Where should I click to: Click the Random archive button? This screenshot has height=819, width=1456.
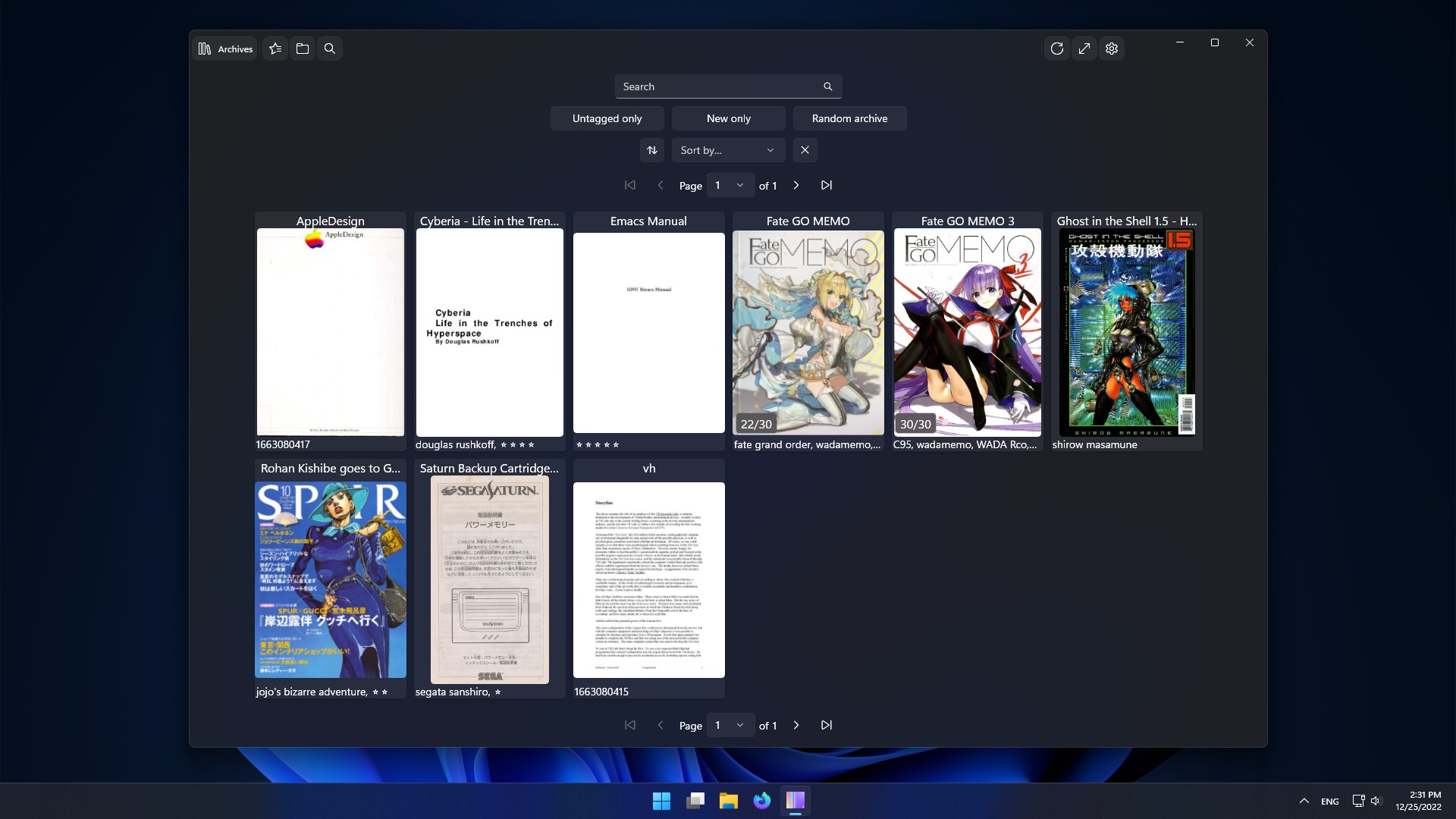coord(849,118)
